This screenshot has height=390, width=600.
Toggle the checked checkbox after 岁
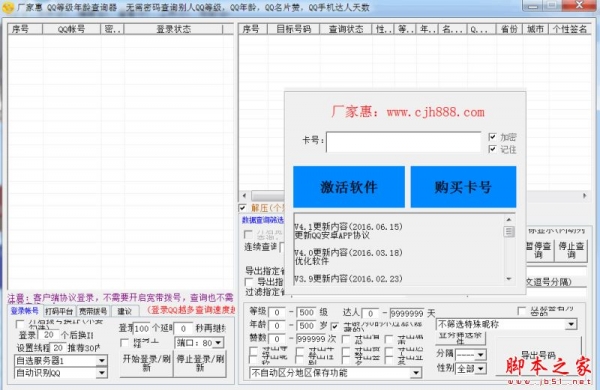335,326
